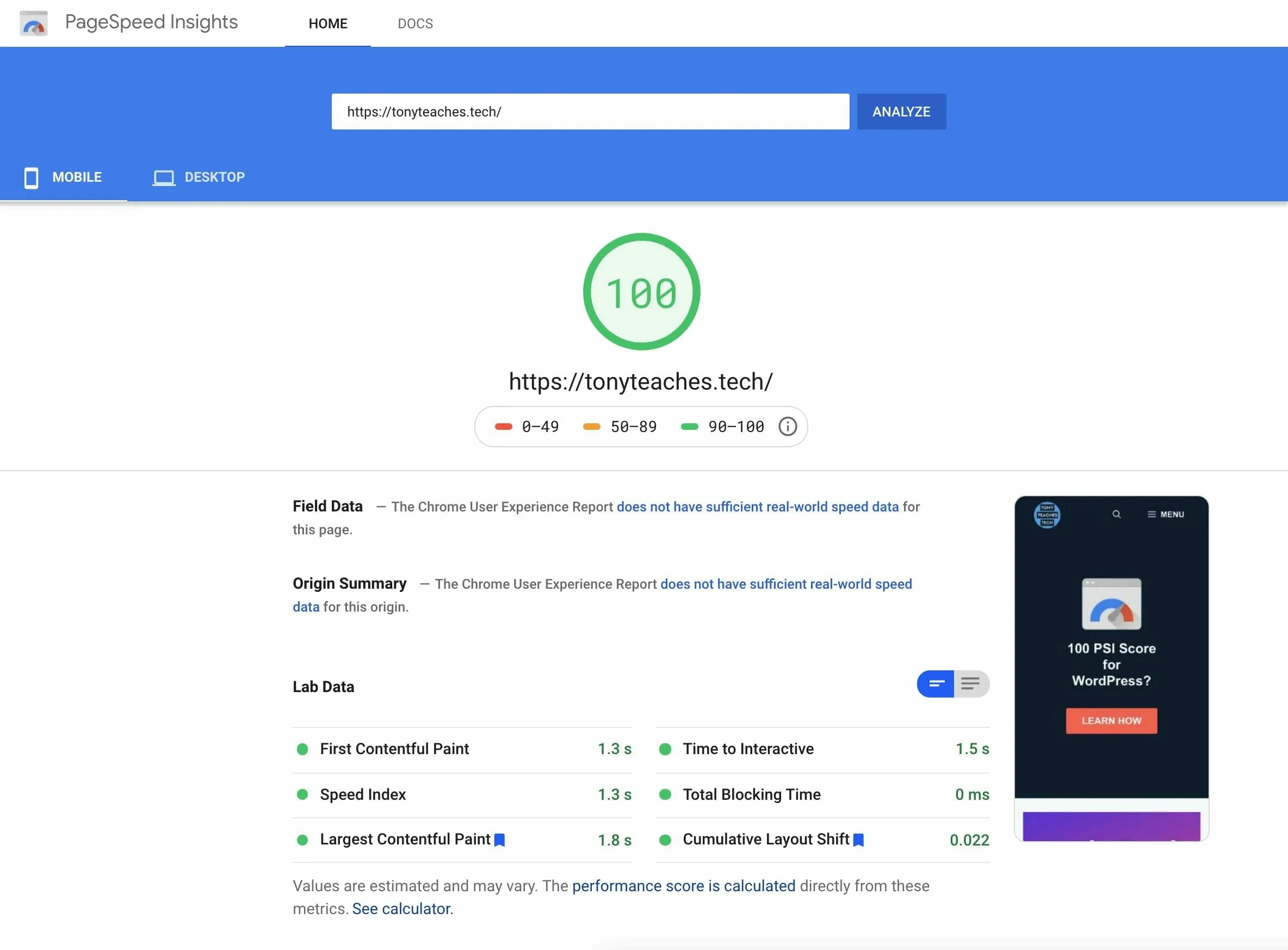
Task: Click the search icon in site preview
Action: pos(1116,514)
